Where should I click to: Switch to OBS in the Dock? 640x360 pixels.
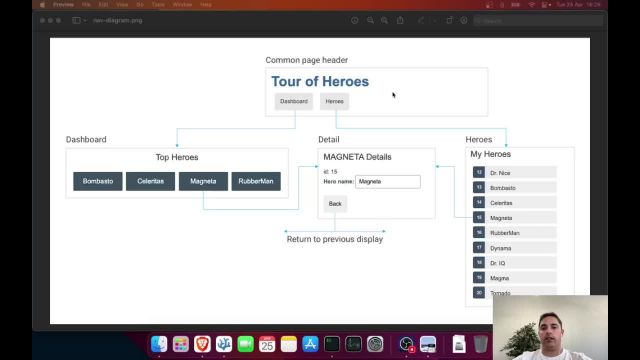tap(406, 344)
